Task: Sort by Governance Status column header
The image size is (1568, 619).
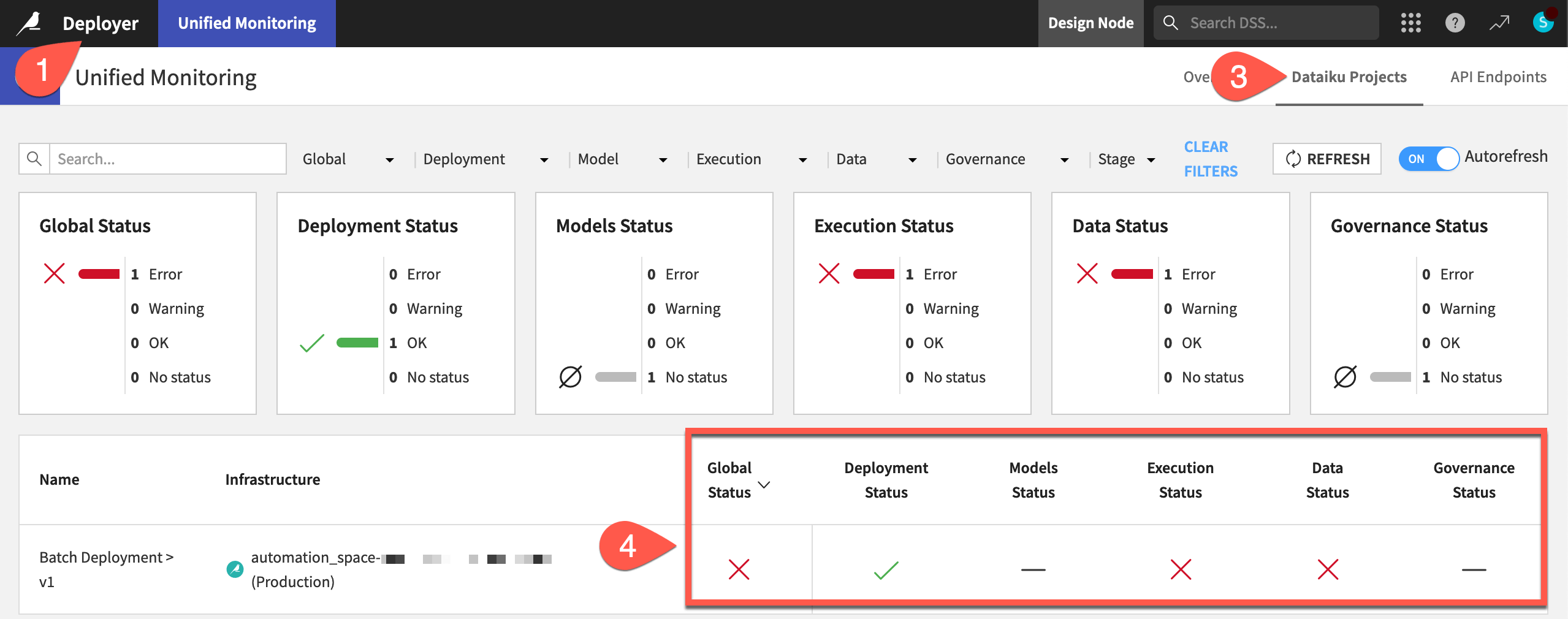Action: 1474,480
